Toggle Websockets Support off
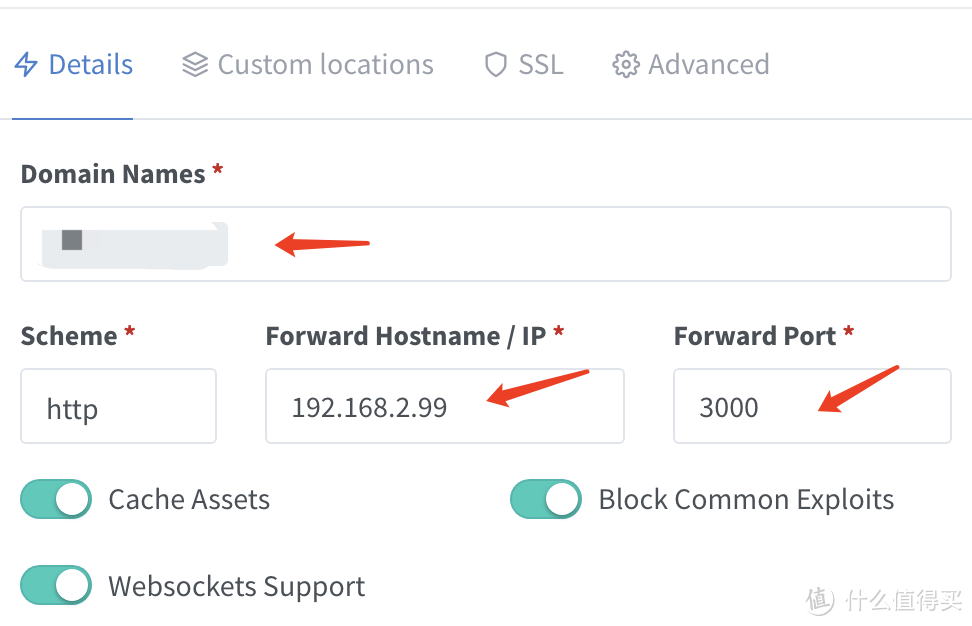Screen dimensions: 972x626 click(x=56, y=586)
